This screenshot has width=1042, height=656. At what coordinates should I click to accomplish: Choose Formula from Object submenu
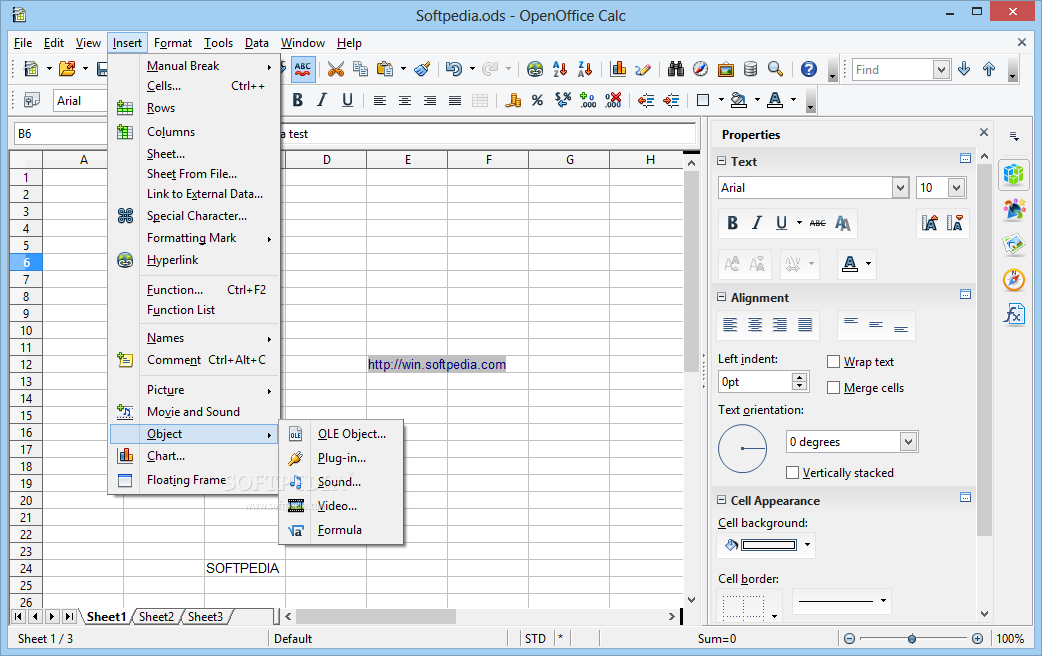[342, 530]
